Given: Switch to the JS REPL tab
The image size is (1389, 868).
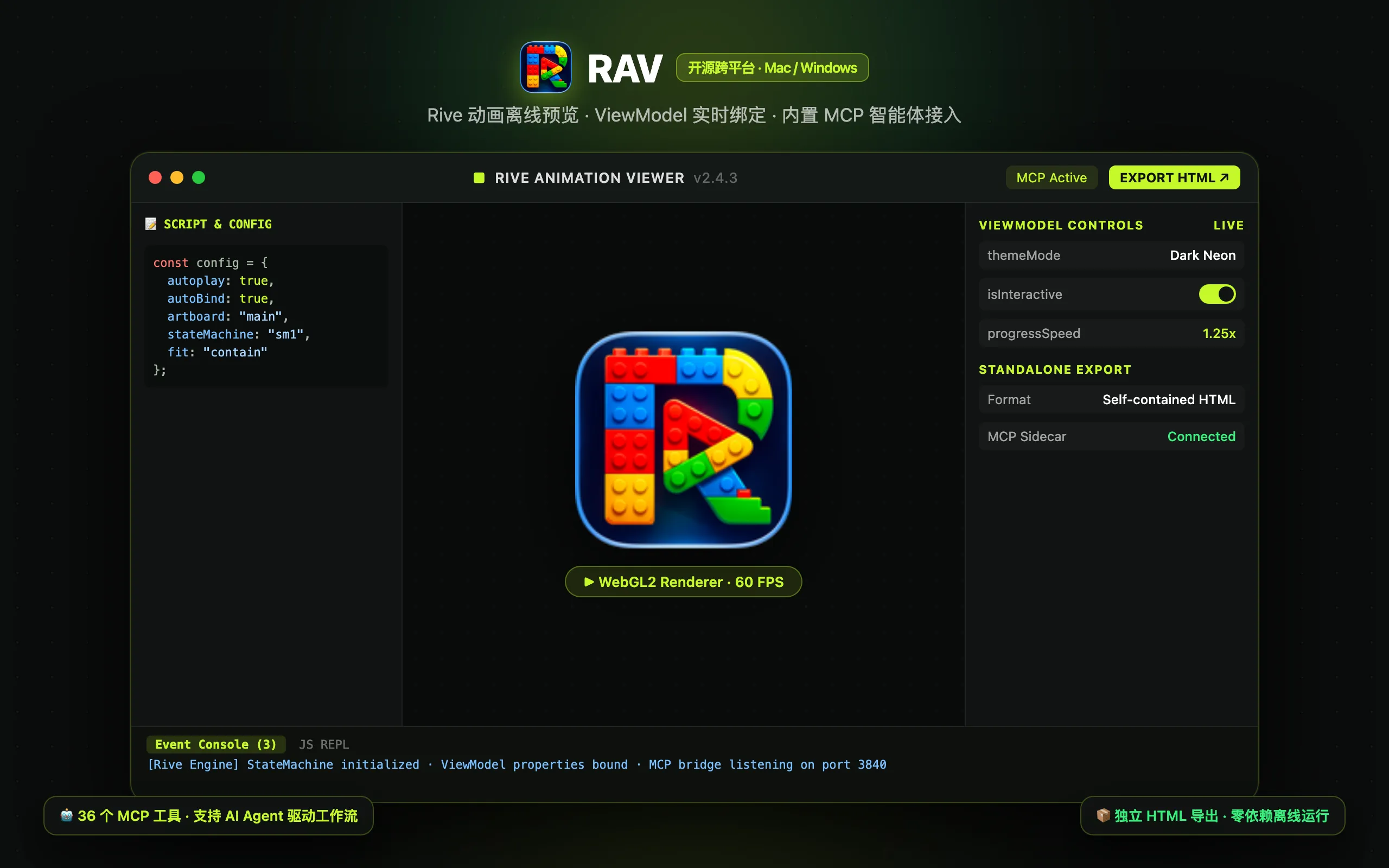Looking at the screenshot, I should pyautogui.click(x=324, y=744).
